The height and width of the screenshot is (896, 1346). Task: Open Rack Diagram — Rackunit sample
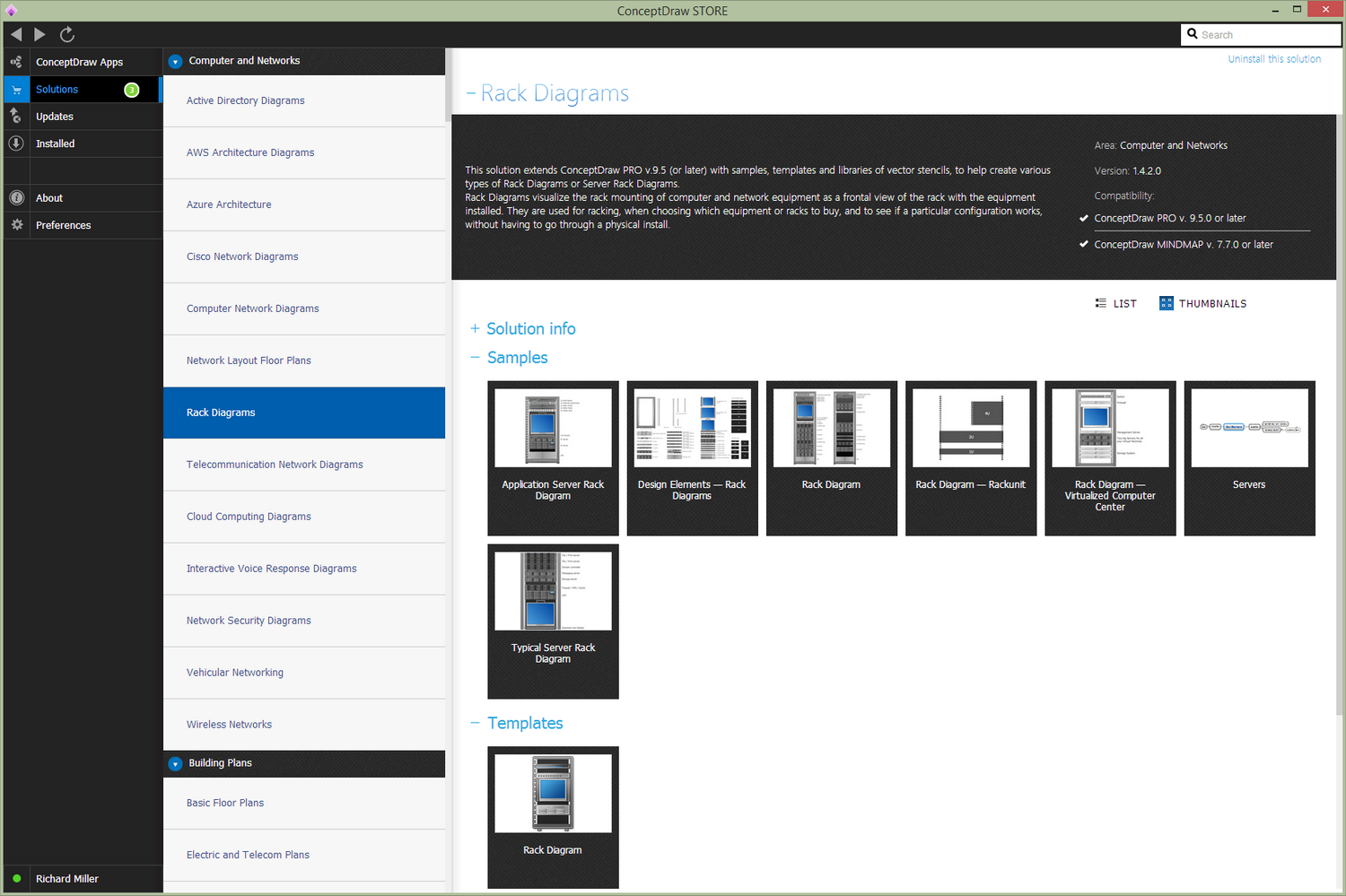click(x=971, y=458)
